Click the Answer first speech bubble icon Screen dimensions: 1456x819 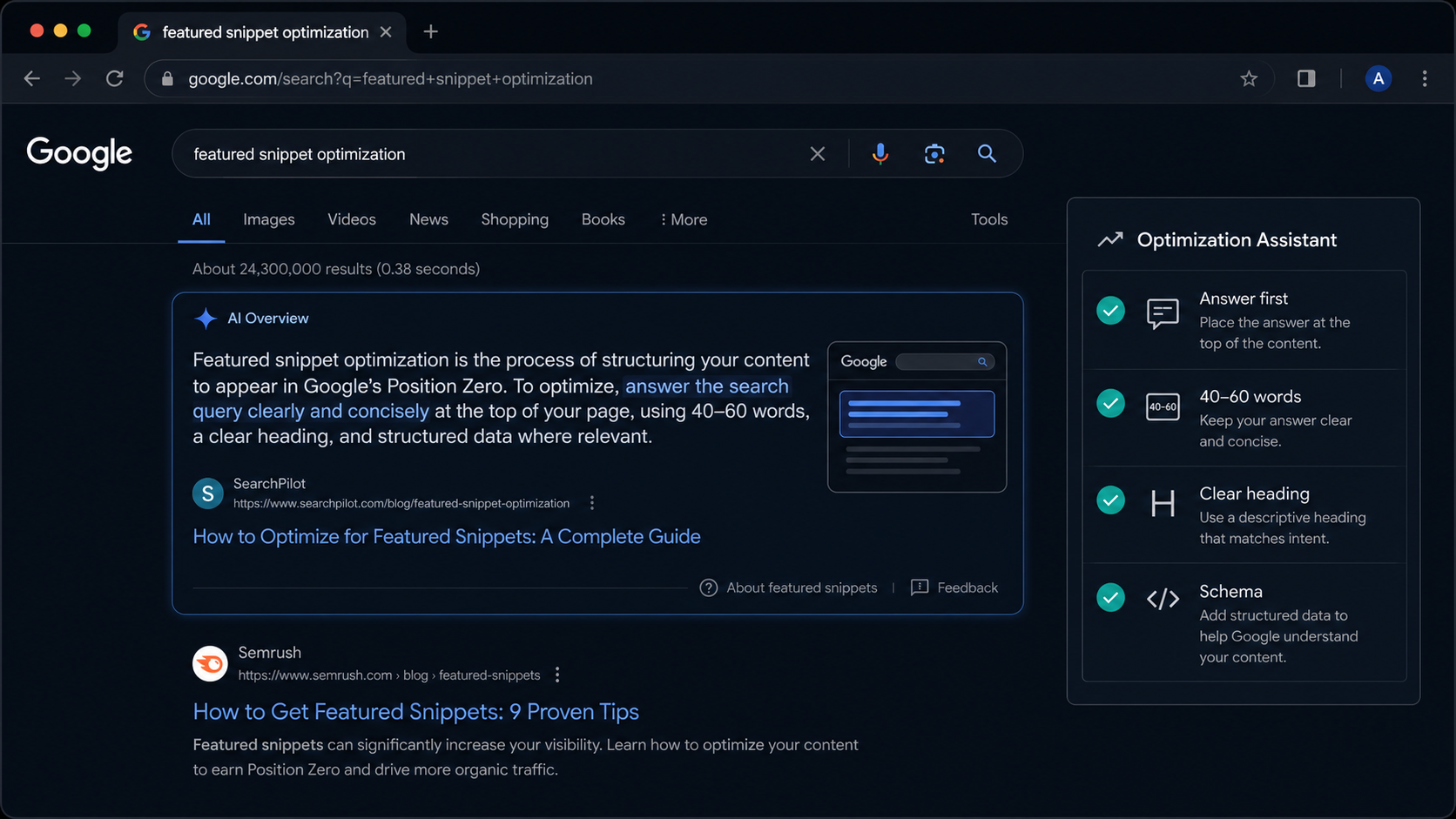click(x=1163, y=313)
